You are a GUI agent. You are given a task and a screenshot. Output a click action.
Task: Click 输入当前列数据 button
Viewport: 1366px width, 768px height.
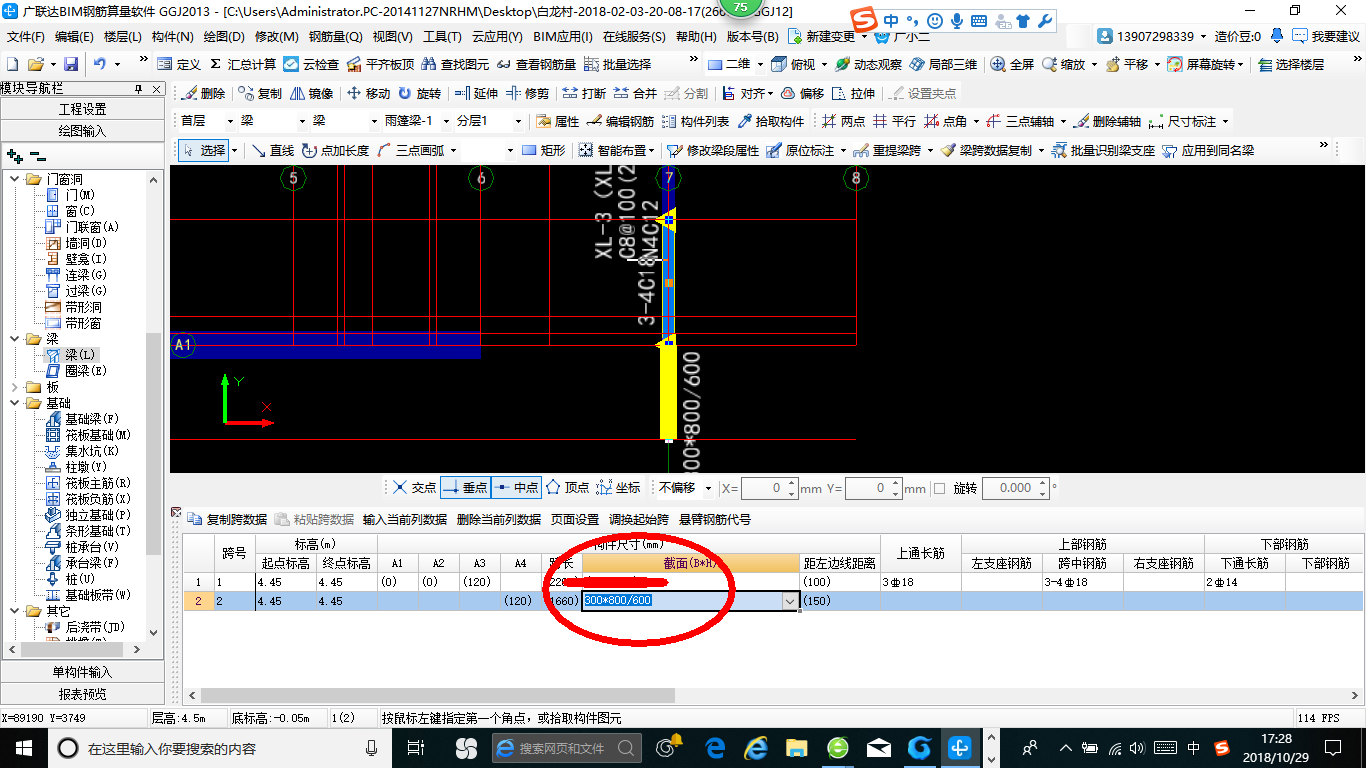[405, 519]
